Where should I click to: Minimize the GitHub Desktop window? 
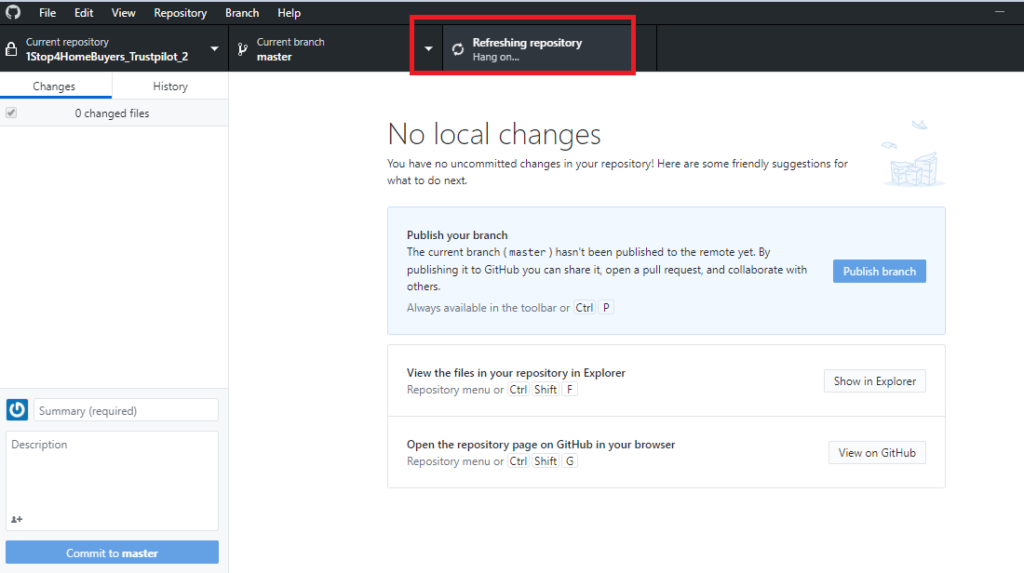(999, 12)
